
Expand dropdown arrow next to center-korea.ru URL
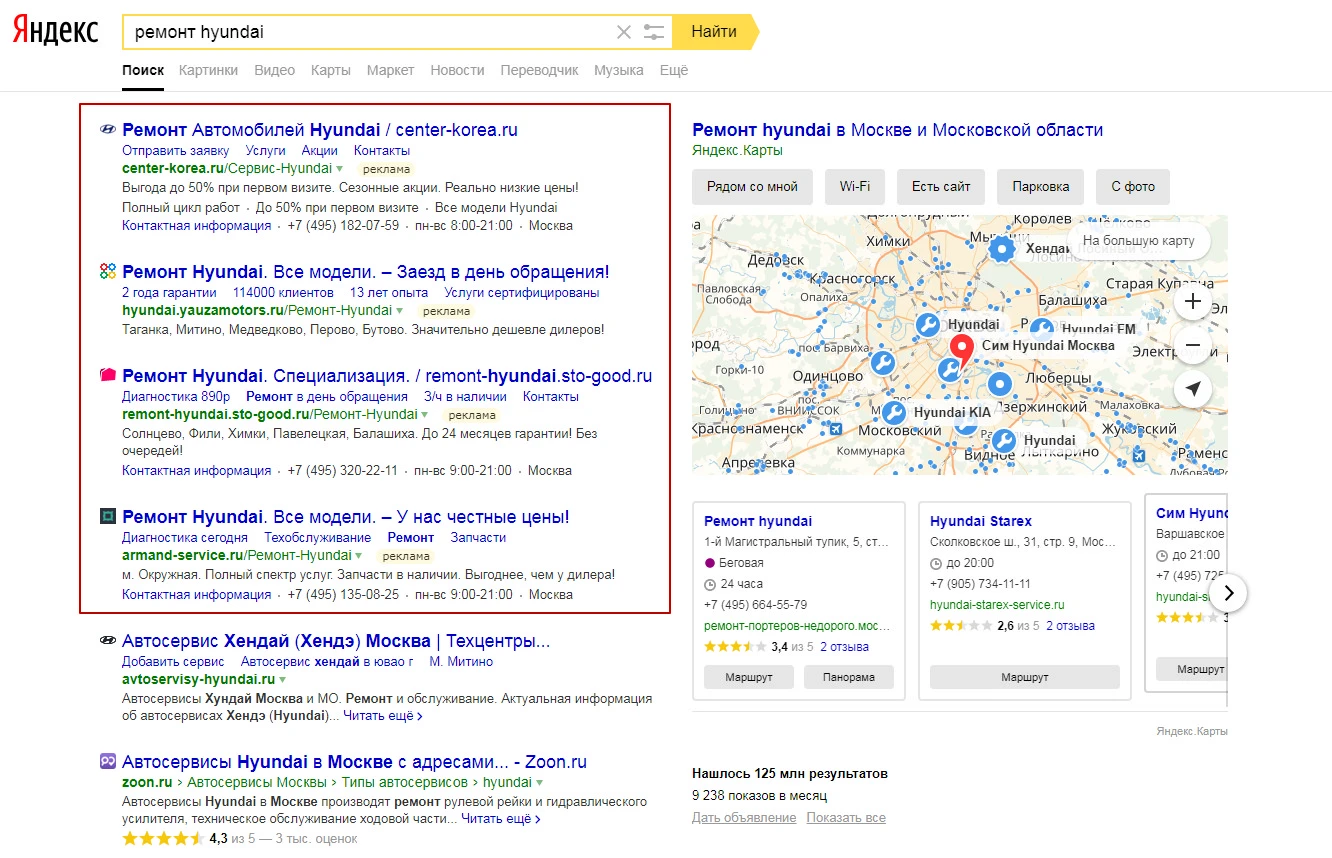[340, 169]
